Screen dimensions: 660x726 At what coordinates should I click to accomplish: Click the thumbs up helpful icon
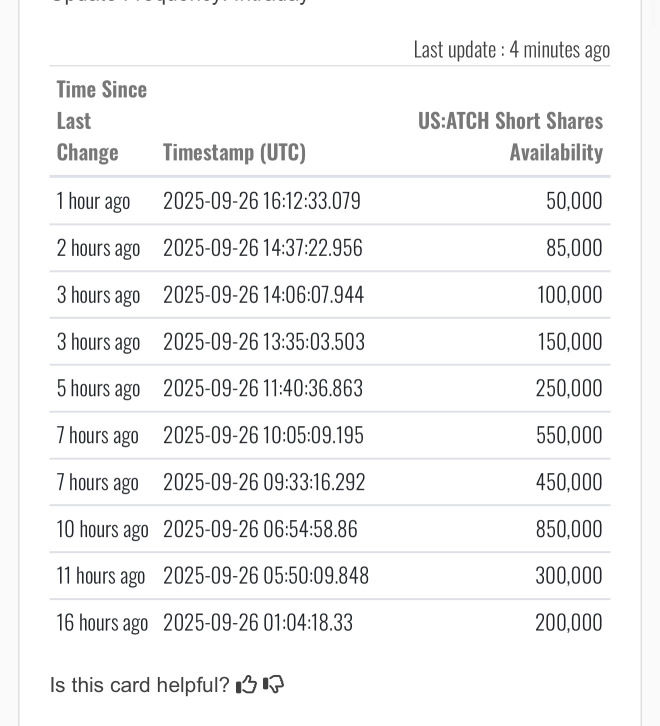(x=246, y=685)
